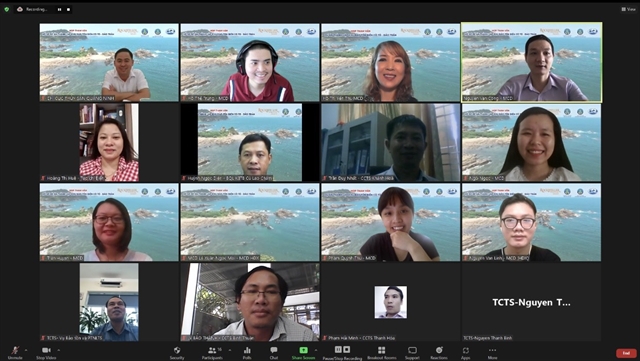
Task: Open the Apps panel
Action: click(466, 353)
